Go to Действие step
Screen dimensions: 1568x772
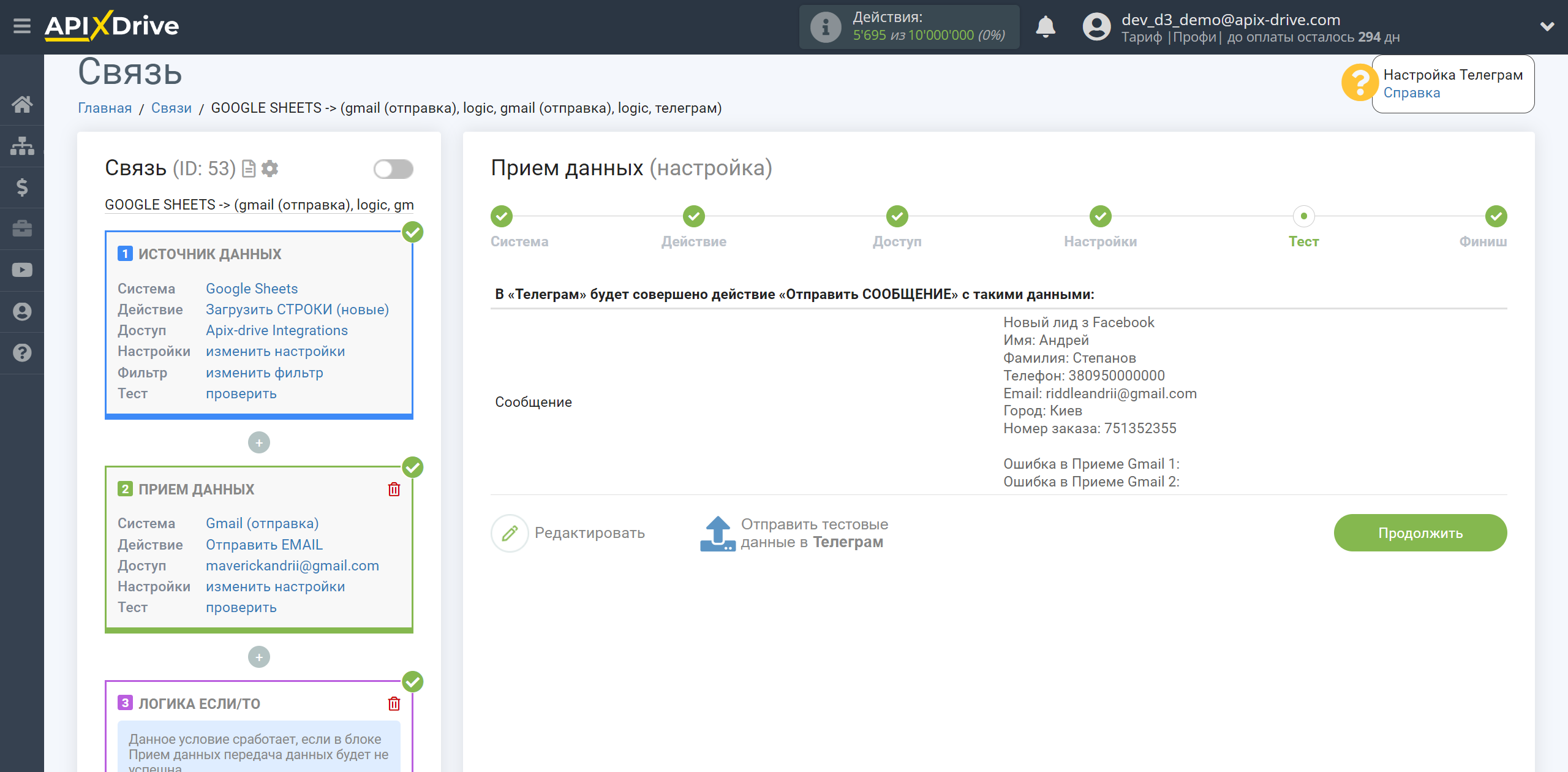tap(694, 216)
